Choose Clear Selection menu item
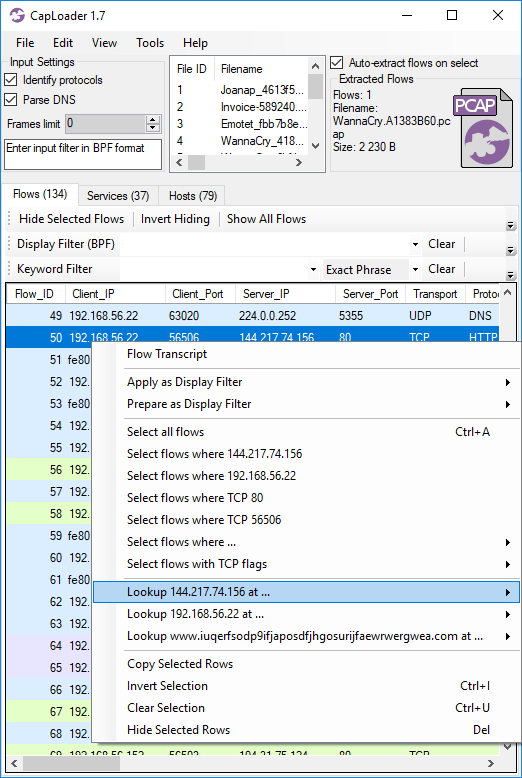 (307, 708)
